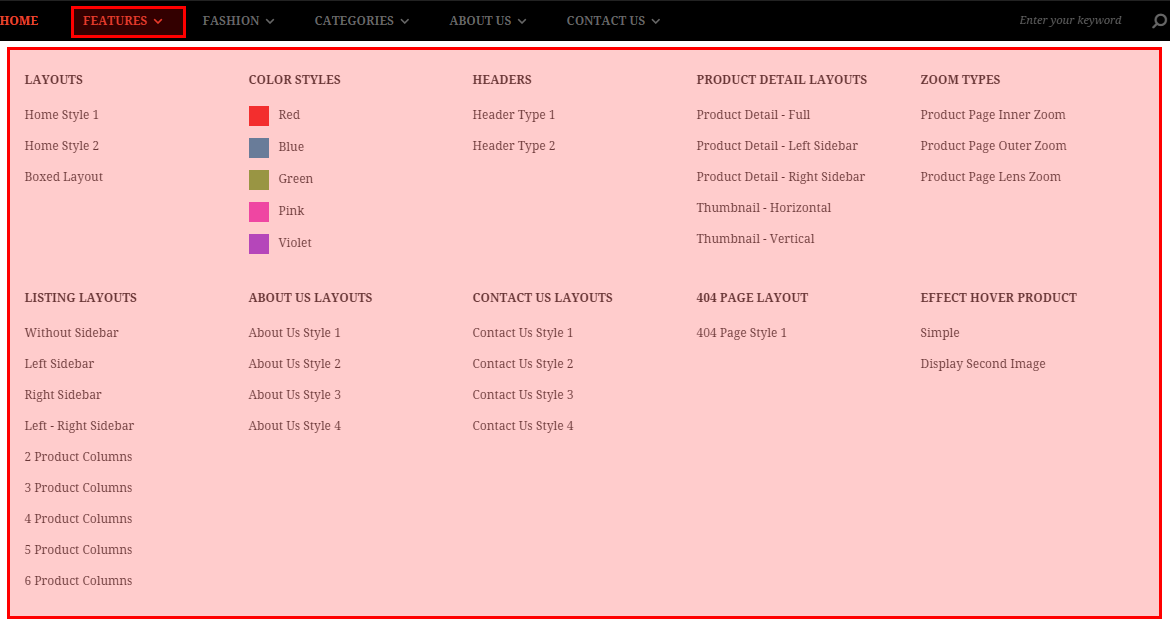The height and width of the screenshot is (627, 1170).
Task: Click the Blue color style link
Action: tap(291, 147)
